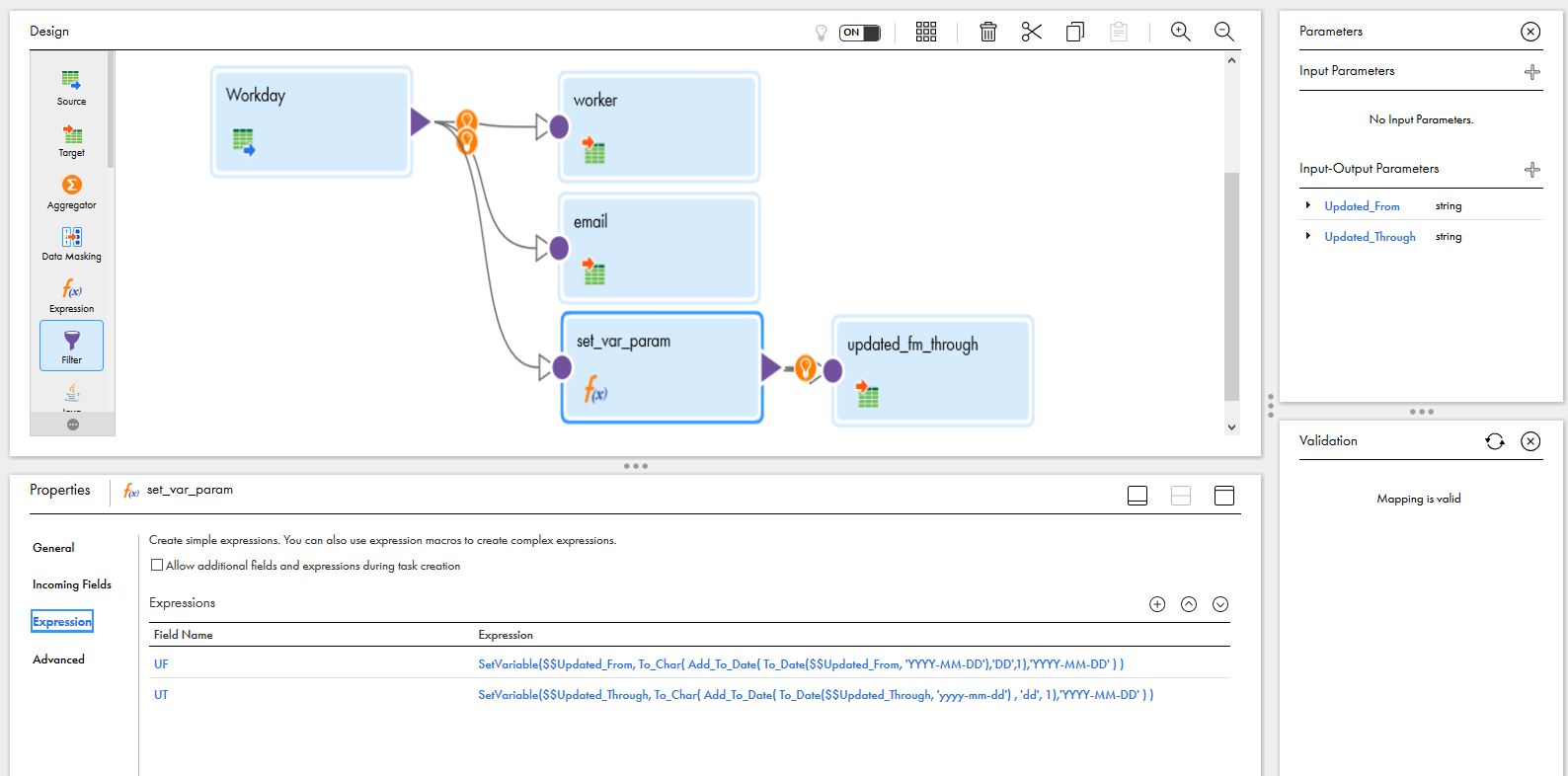Toggle the ON switch in Design toolbar
Screen dimensions: 1568x776
[859, 33]
